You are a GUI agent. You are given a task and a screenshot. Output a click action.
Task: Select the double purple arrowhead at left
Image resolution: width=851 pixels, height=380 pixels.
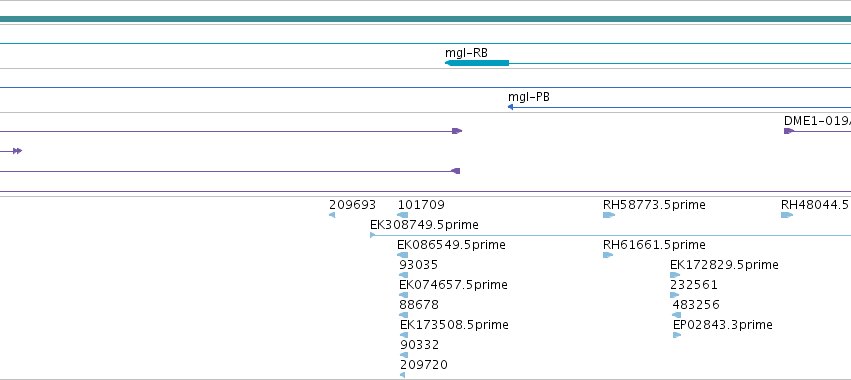[x=17, y=151]
